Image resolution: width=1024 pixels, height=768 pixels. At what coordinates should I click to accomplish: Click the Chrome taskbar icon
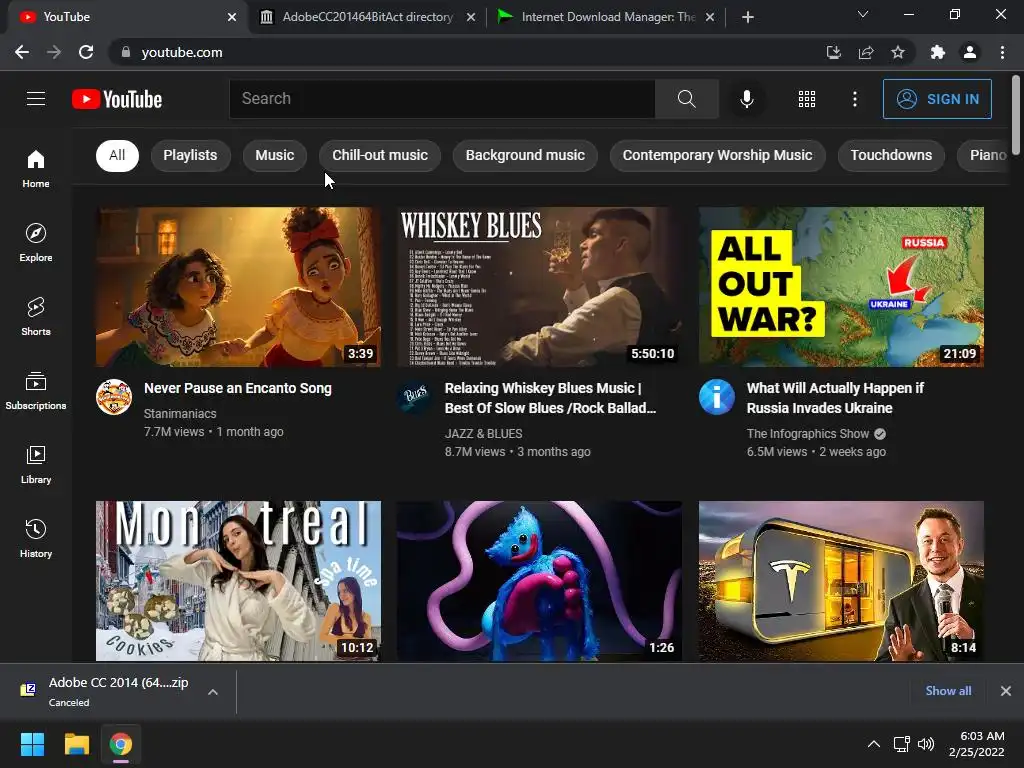[121, 744]
